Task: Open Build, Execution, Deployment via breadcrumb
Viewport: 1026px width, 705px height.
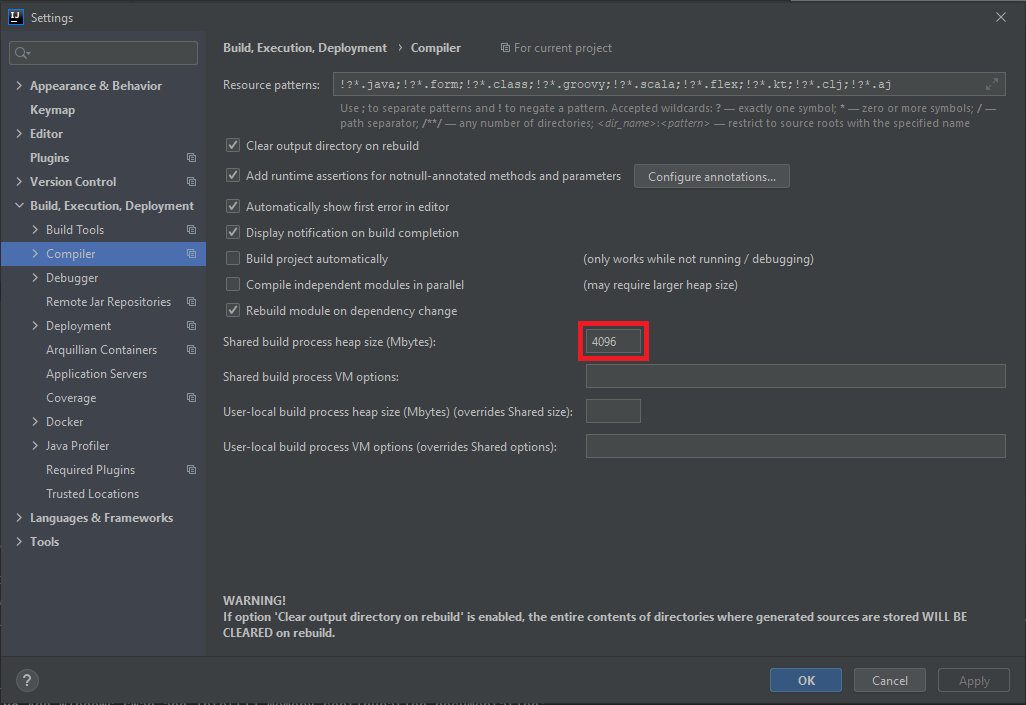Action: pyautogui.click(x=305, y=47)
